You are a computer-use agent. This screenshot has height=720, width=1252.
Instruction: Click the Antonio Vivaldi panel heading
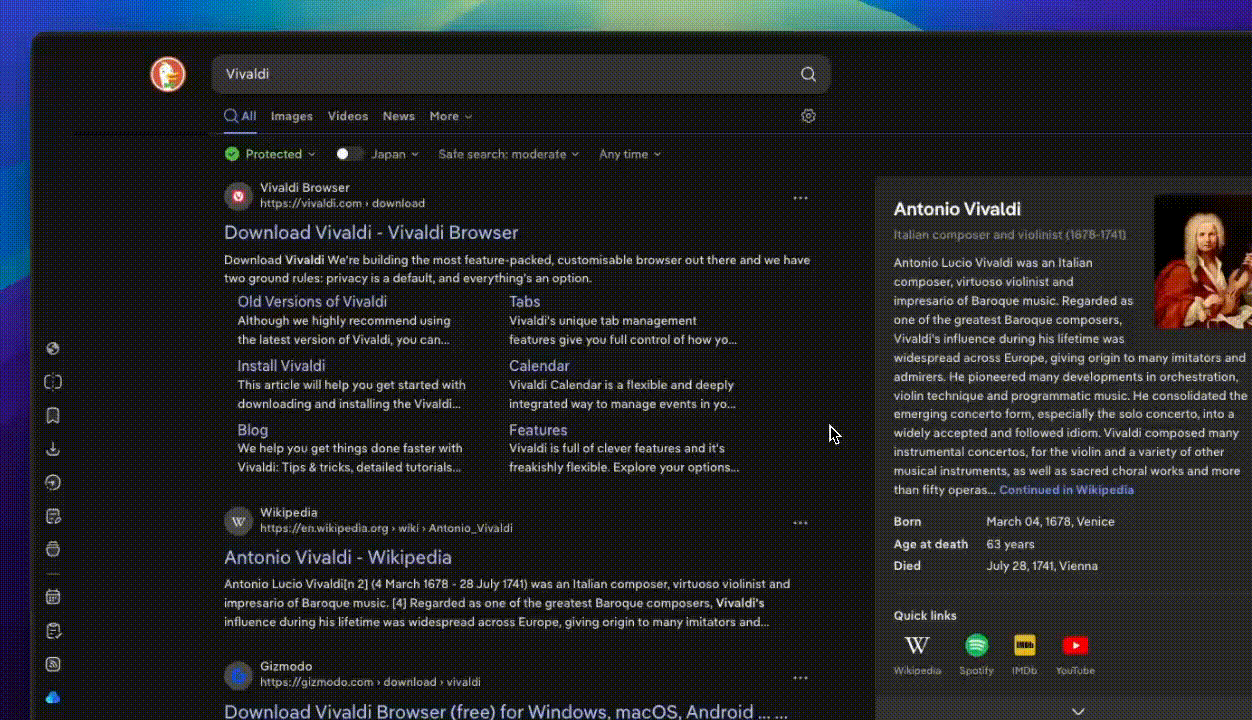957,209
